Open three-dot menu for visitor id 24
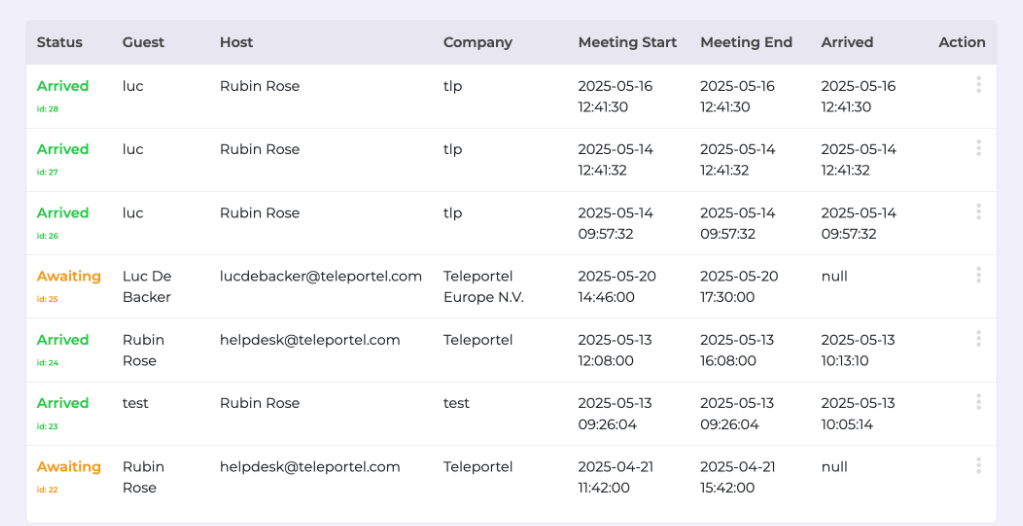Image resolution: width=1023 pixels, height=526 pixels. point(978,339)
